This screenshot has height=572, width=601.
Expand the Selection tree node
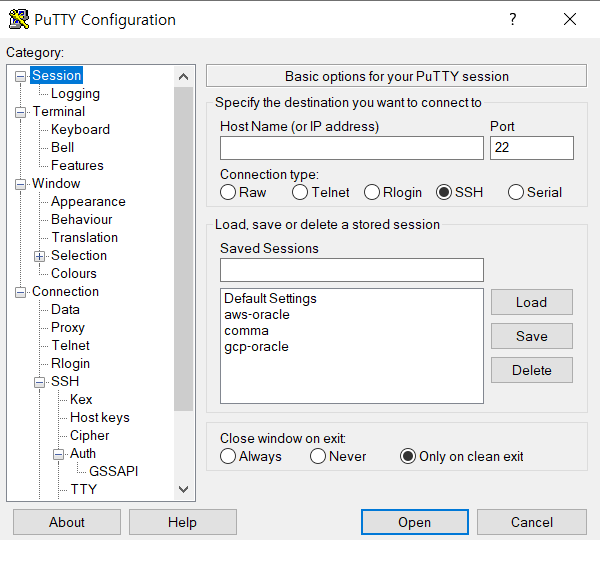39,256
